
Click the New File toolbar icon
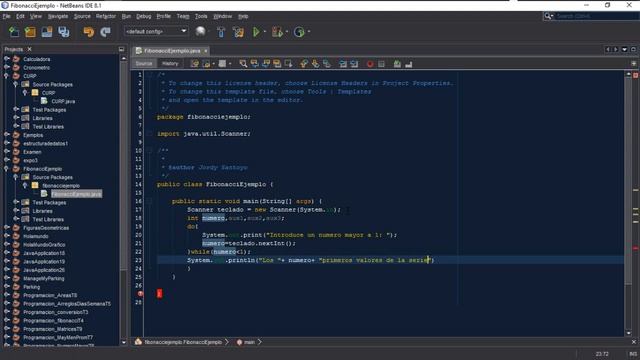[14, 32]
